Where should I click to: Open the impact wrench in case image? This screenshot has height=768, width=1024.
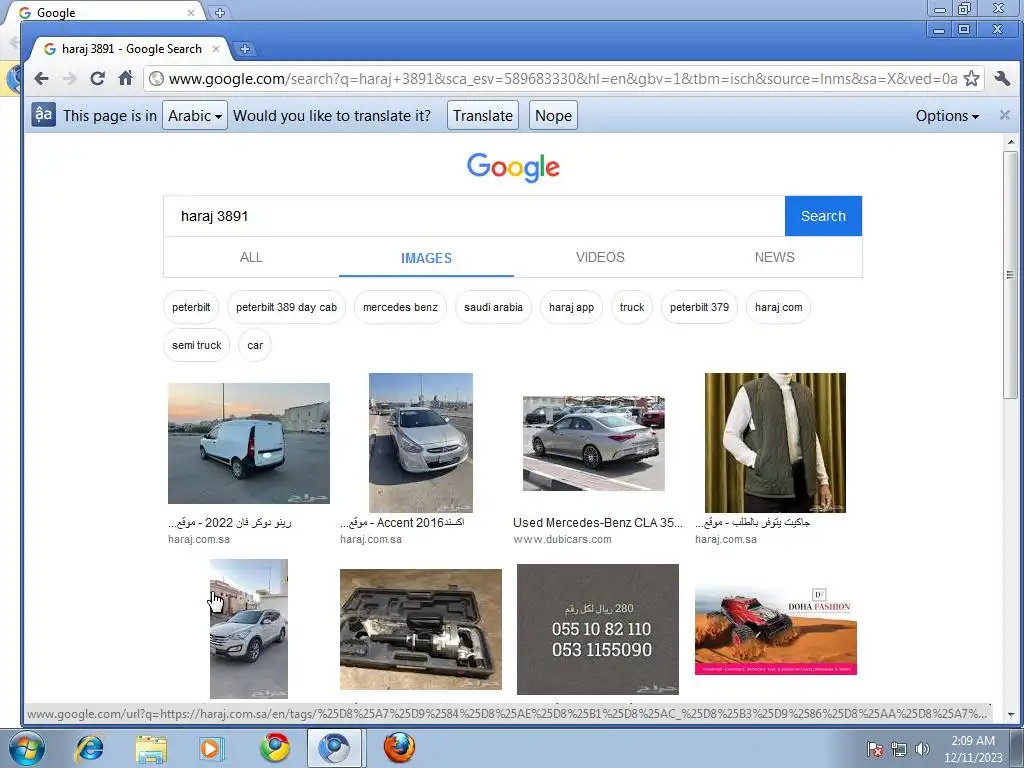pyautogui.click(x=421, y=630)
